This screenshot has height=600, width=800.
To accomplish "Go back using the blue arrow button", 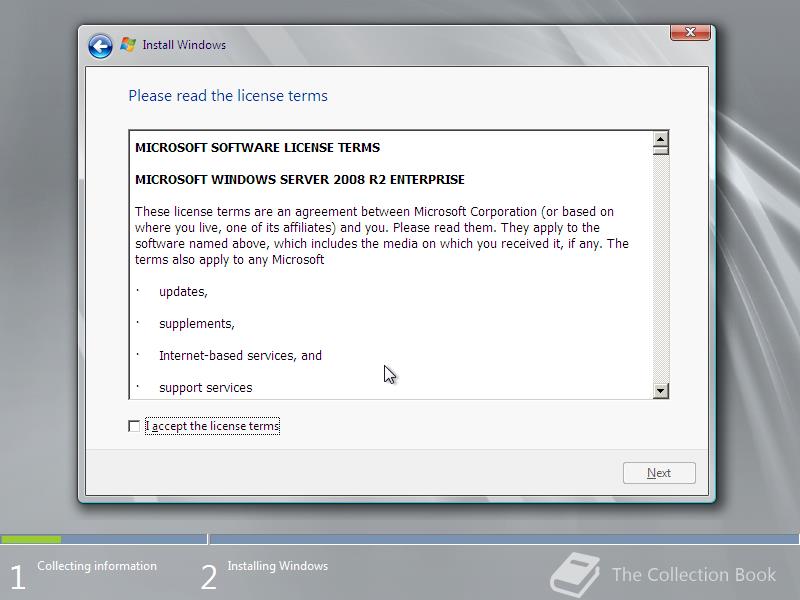I will point(100,46).
